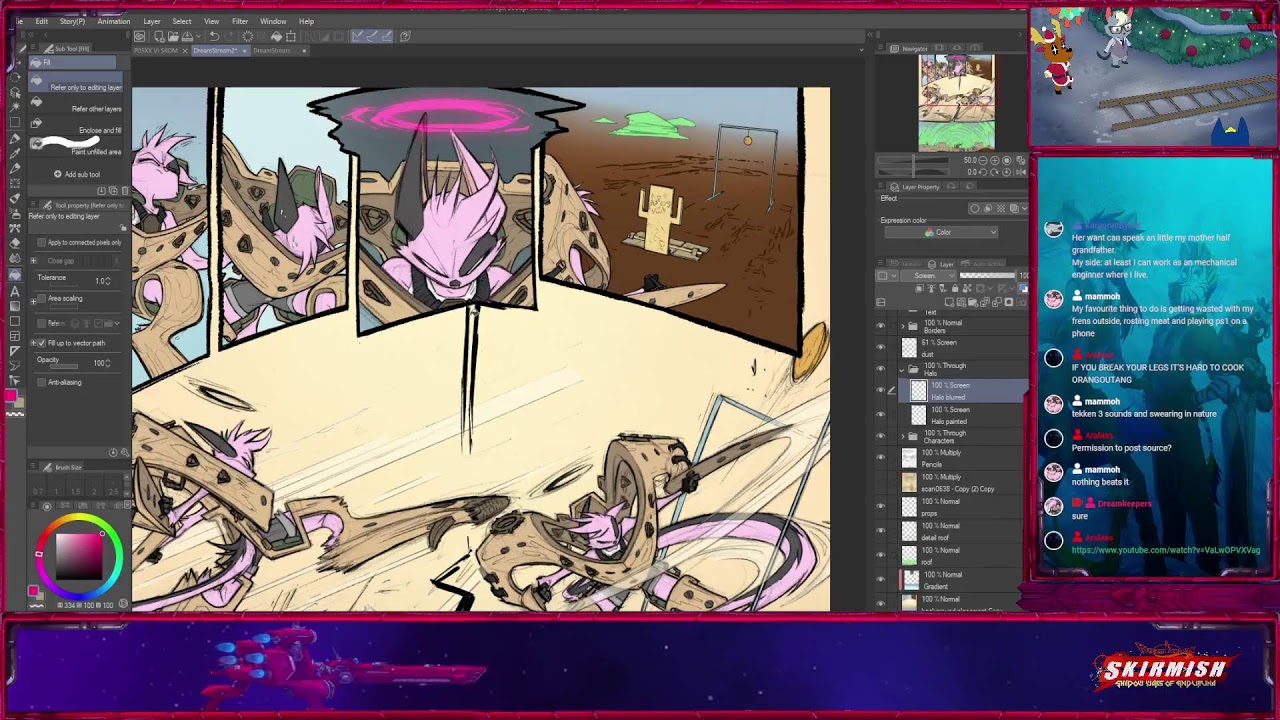This screenshot has width=1280, height=720.
Task: Select the Halo painted layer
Action: coord(962,415)
